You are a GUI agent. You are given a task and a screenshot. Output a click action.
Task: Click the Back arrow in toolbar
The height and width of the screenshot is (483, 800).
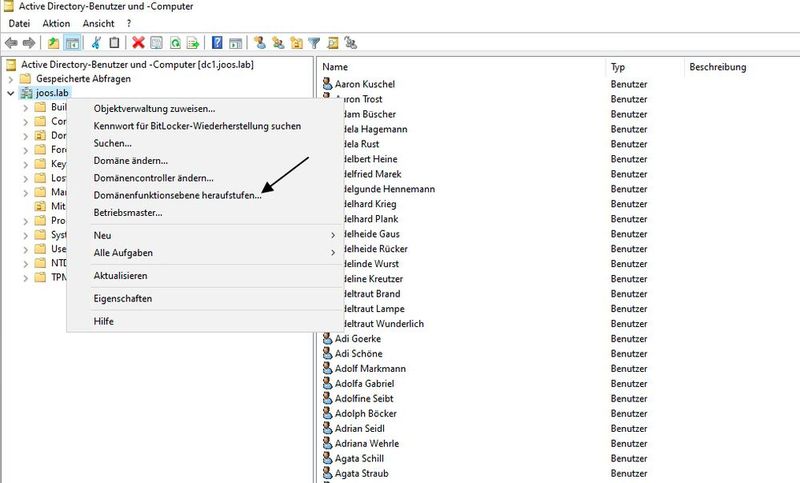click(x=11, y=43)
